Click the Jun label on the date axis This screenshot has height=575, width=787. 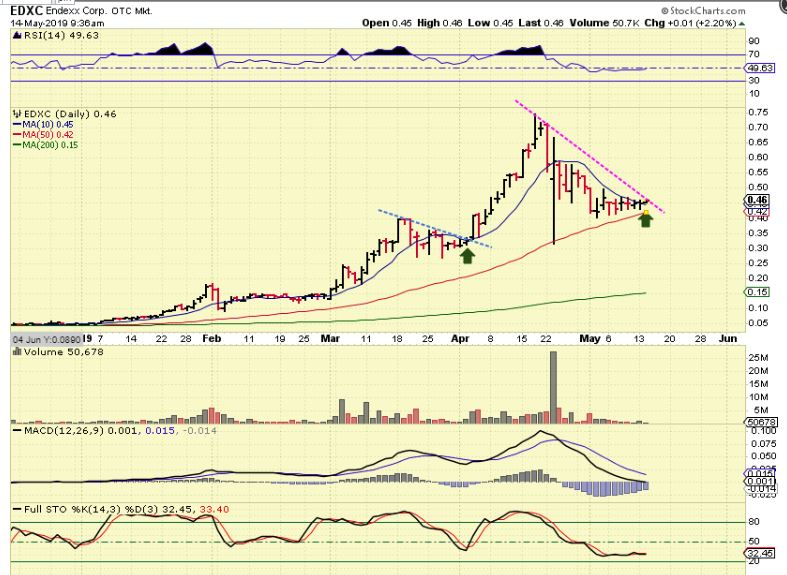(728, 339)
